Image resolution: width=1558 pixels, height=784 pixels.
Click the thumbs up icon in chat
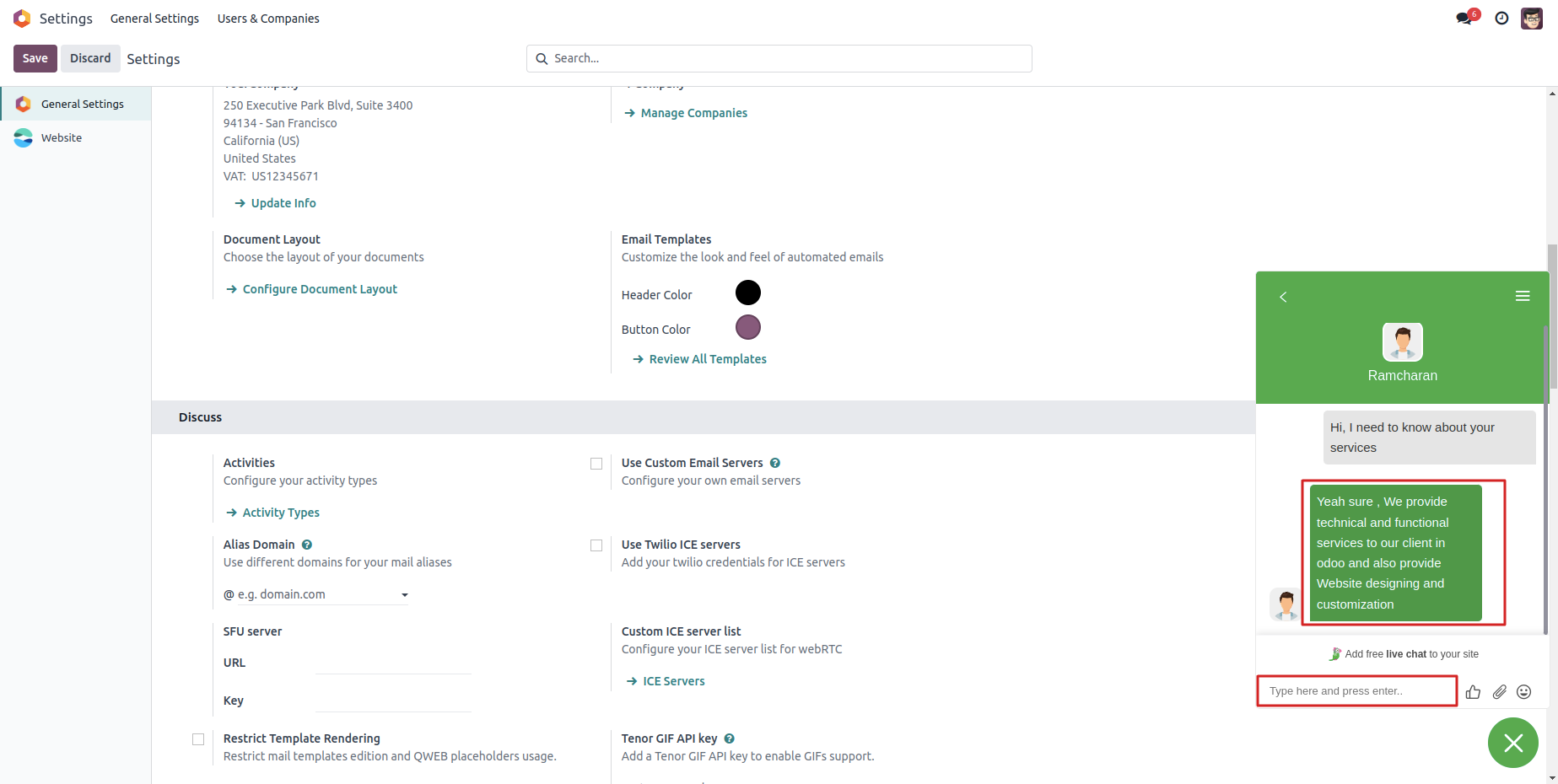click(1473, 692)
